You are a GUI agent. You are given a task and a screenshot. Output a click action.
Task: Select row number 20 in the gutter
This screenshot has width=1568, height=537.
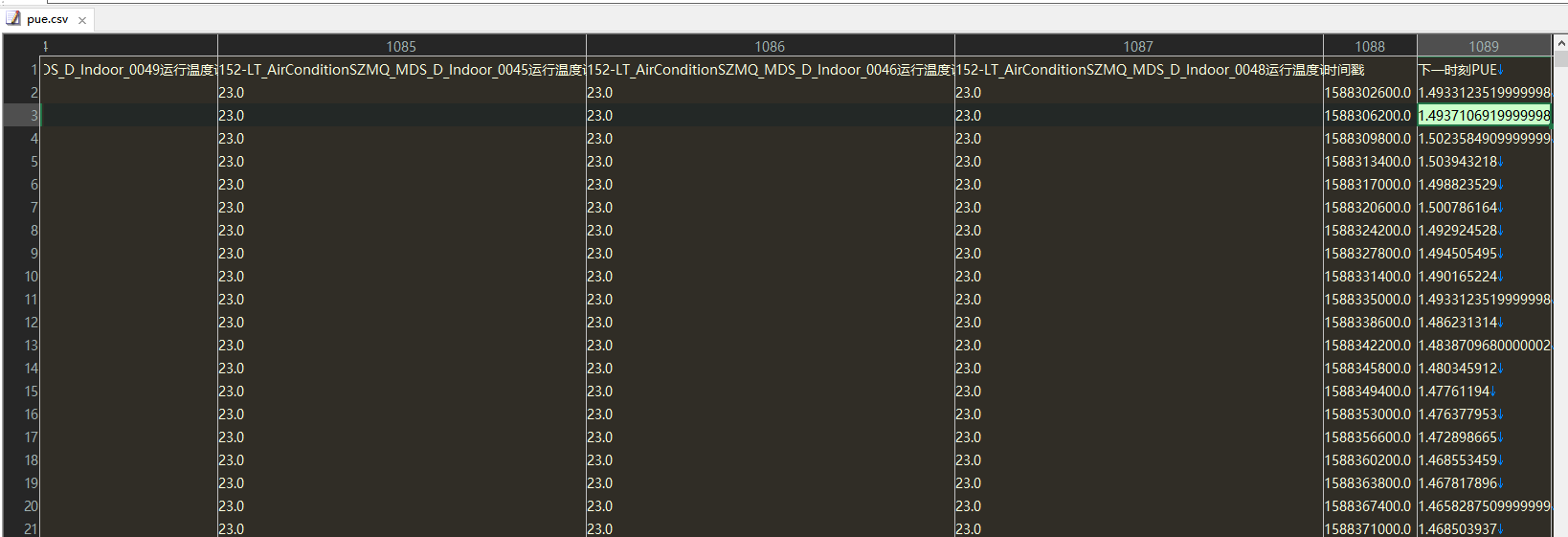(x=21, y=506)
